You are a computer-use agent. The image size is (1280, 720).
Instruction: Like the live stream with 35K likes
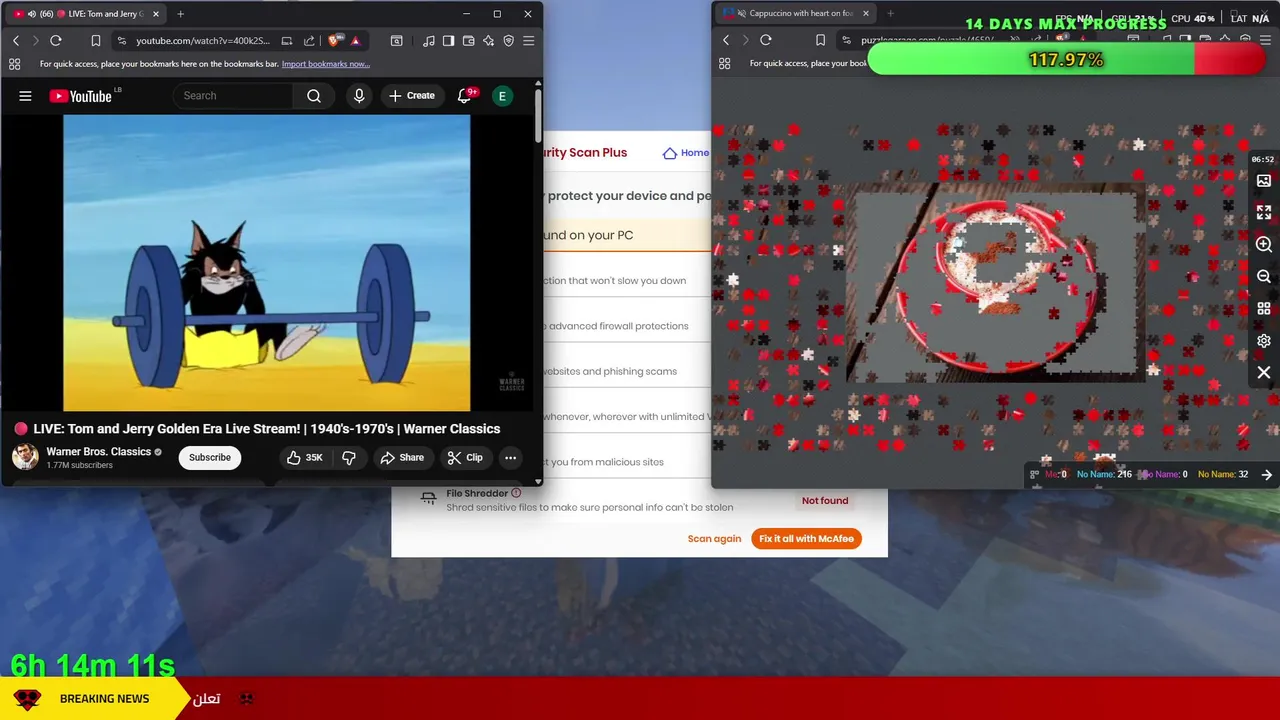[305, 458]
